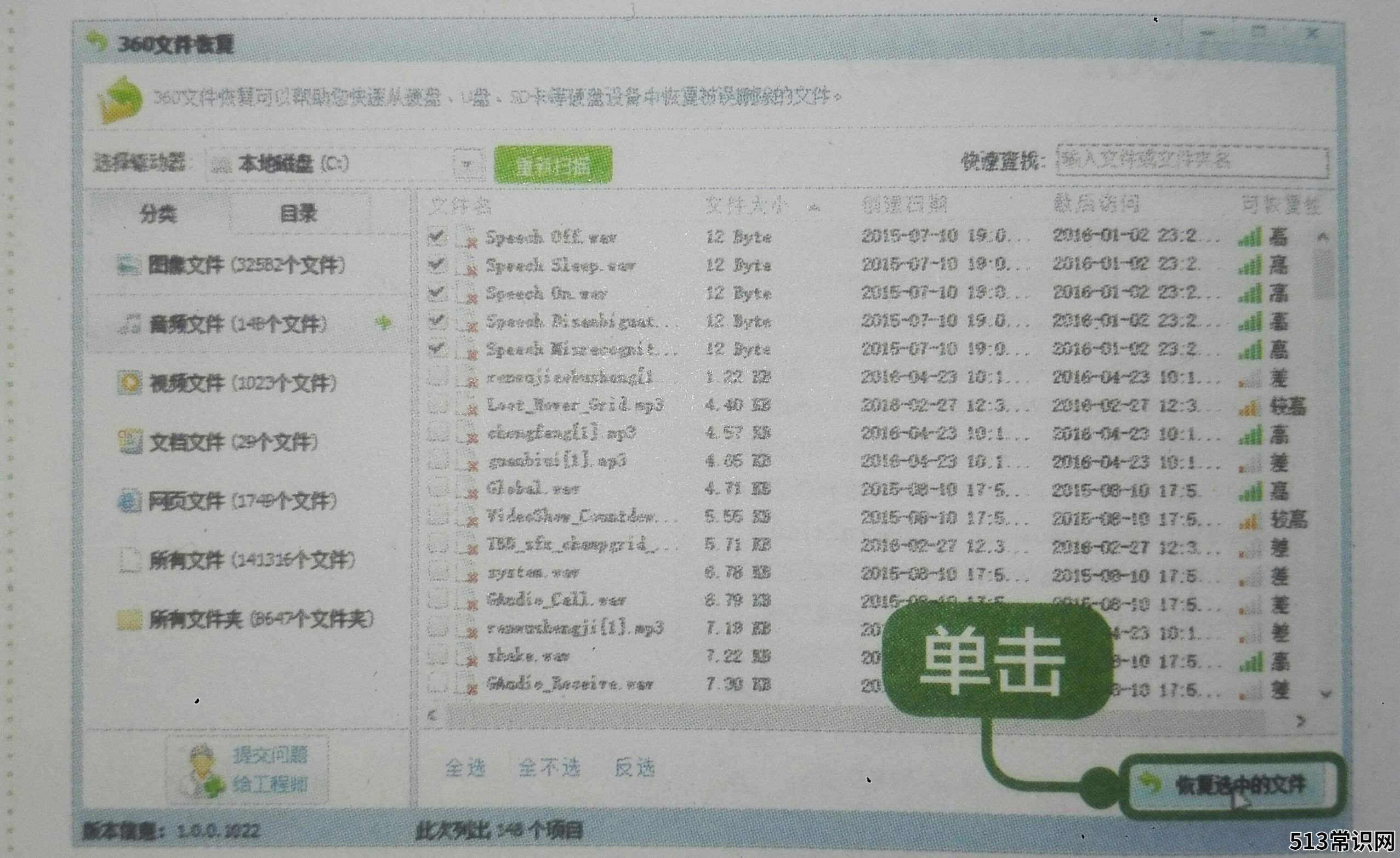The image size is (1400, 858).
Task: Click the signal bars icon on Loot_Hover_Grid.mp3 row
Action: click(x=1250, y=405)
